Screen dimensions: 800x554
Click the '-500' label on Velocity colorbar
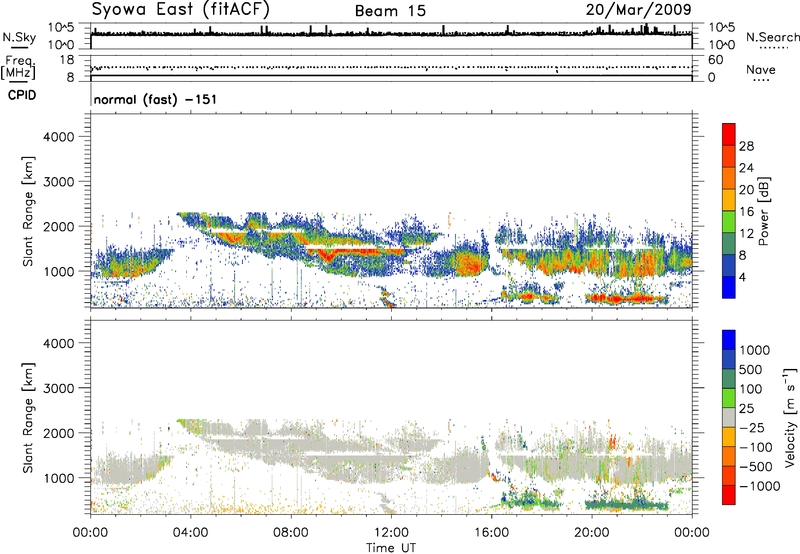pyautogui.click(x=756, y=467)
